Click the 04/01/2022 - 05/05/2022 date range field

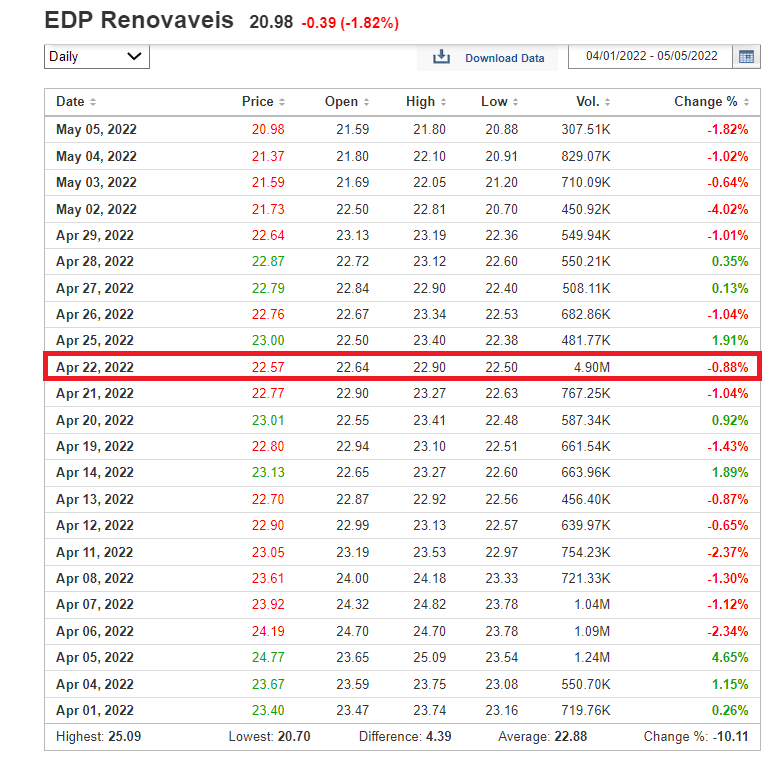point(651,56)
